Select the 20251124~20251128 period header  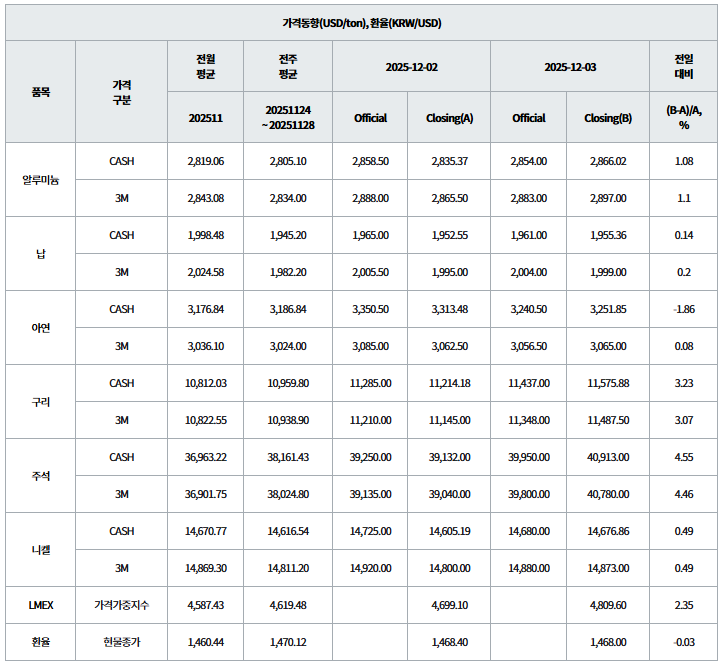point(289,118)
